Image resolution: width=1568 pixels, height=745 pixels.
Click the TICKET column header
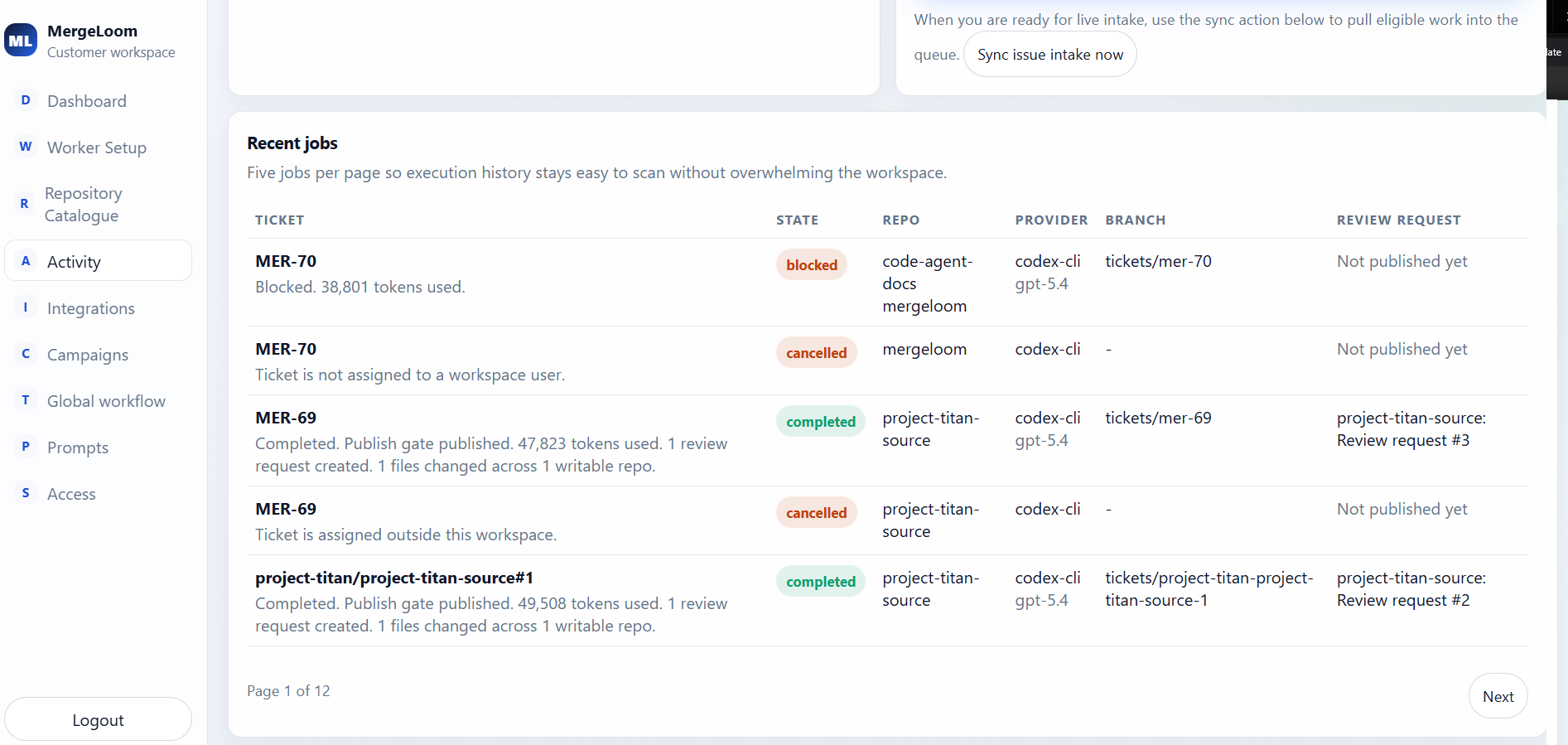click(279, 220)
